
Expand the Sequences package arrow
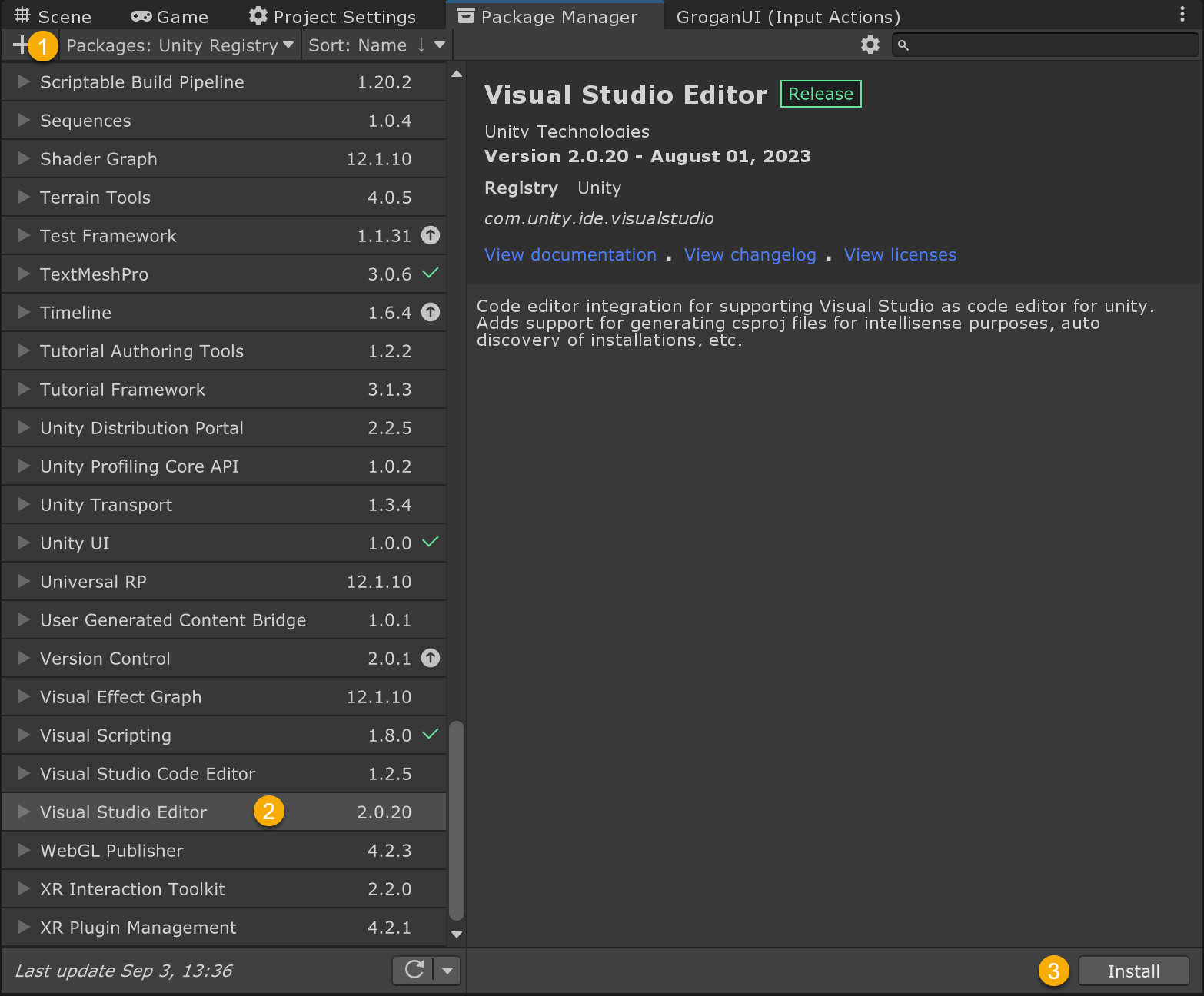24,120
